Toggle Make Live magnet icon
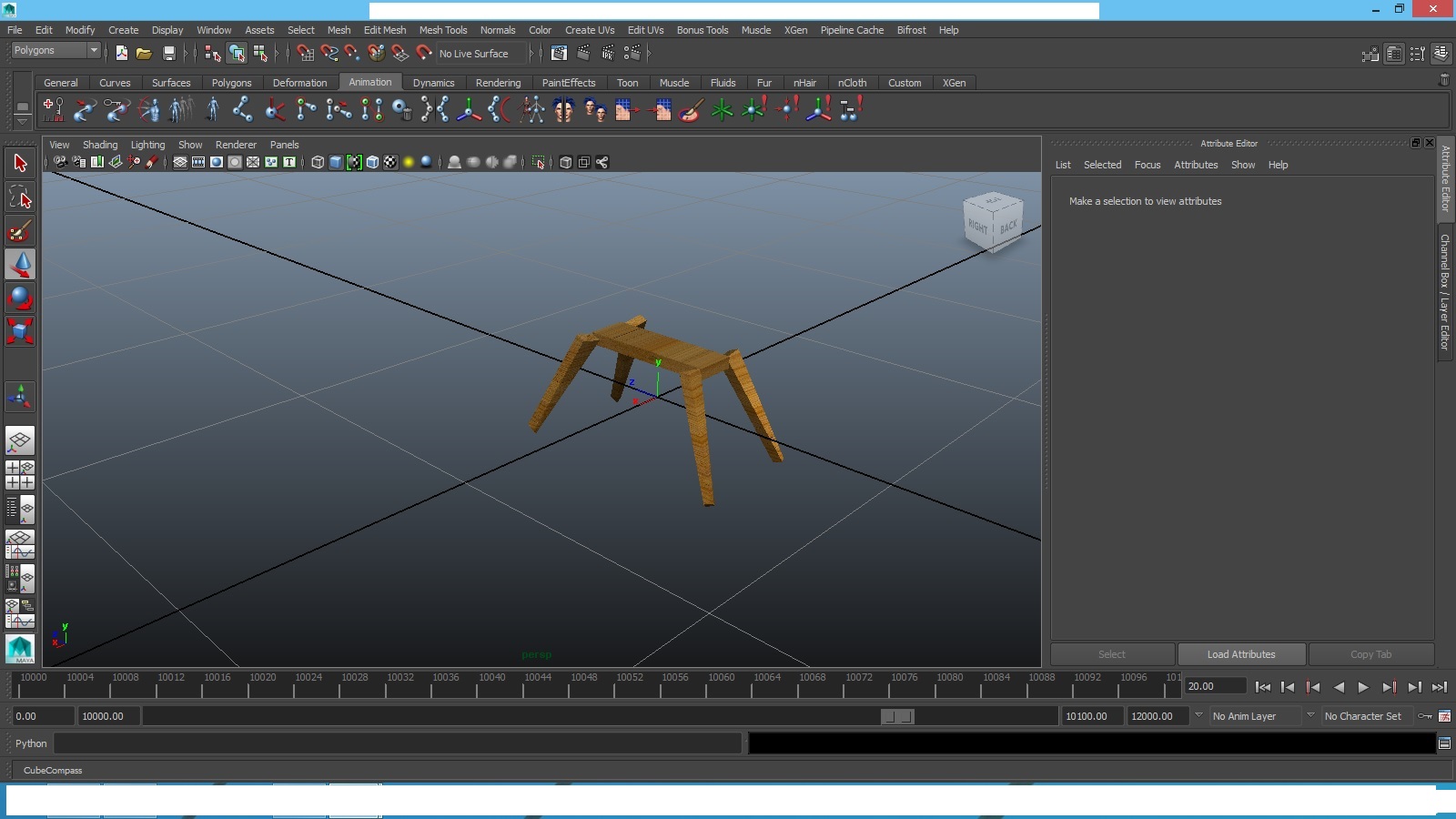The width and height of the screenshot is (1456, 819). pos(424,54)
